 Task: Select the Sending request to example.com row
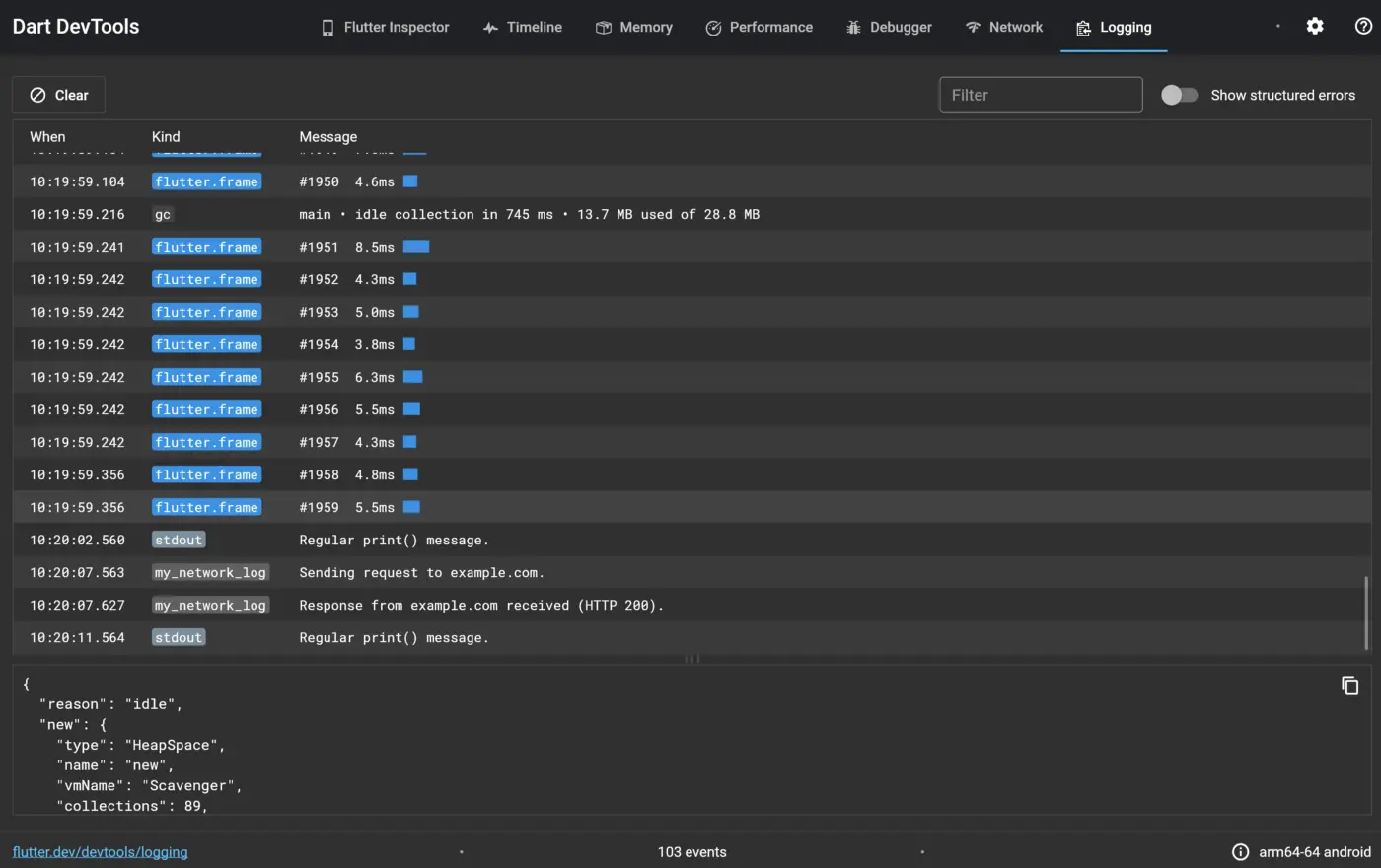690,572
